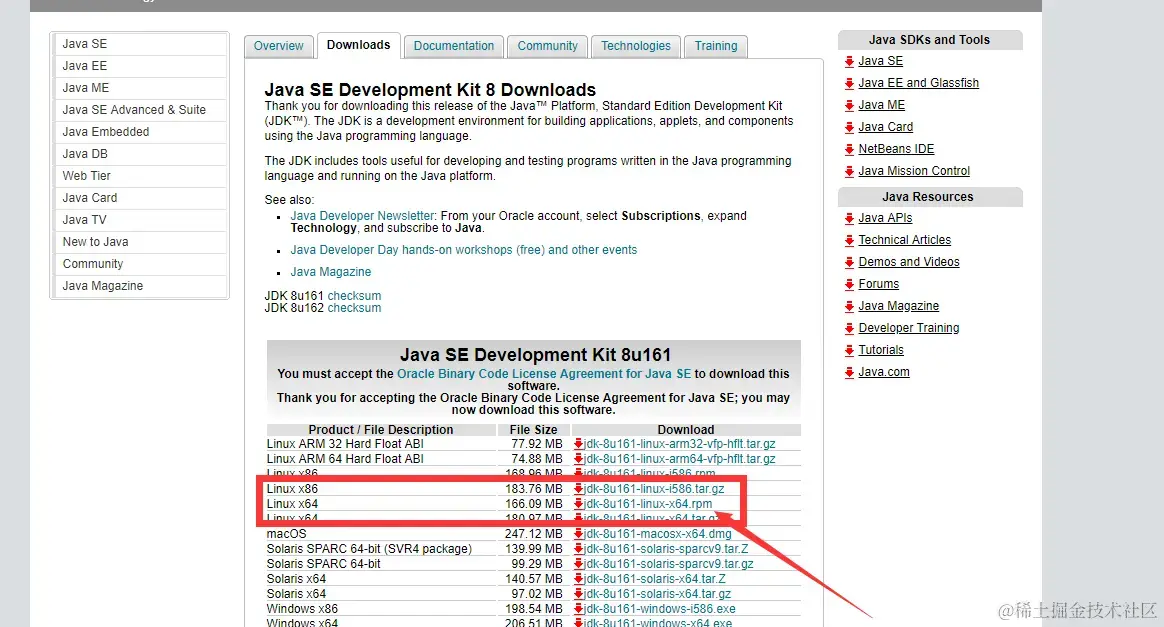The image size is (1164, 627).
Task: Click red arrow icon beside Java Magazine in Java Resources
Action: pyautogui.click(x=849, y=306)
